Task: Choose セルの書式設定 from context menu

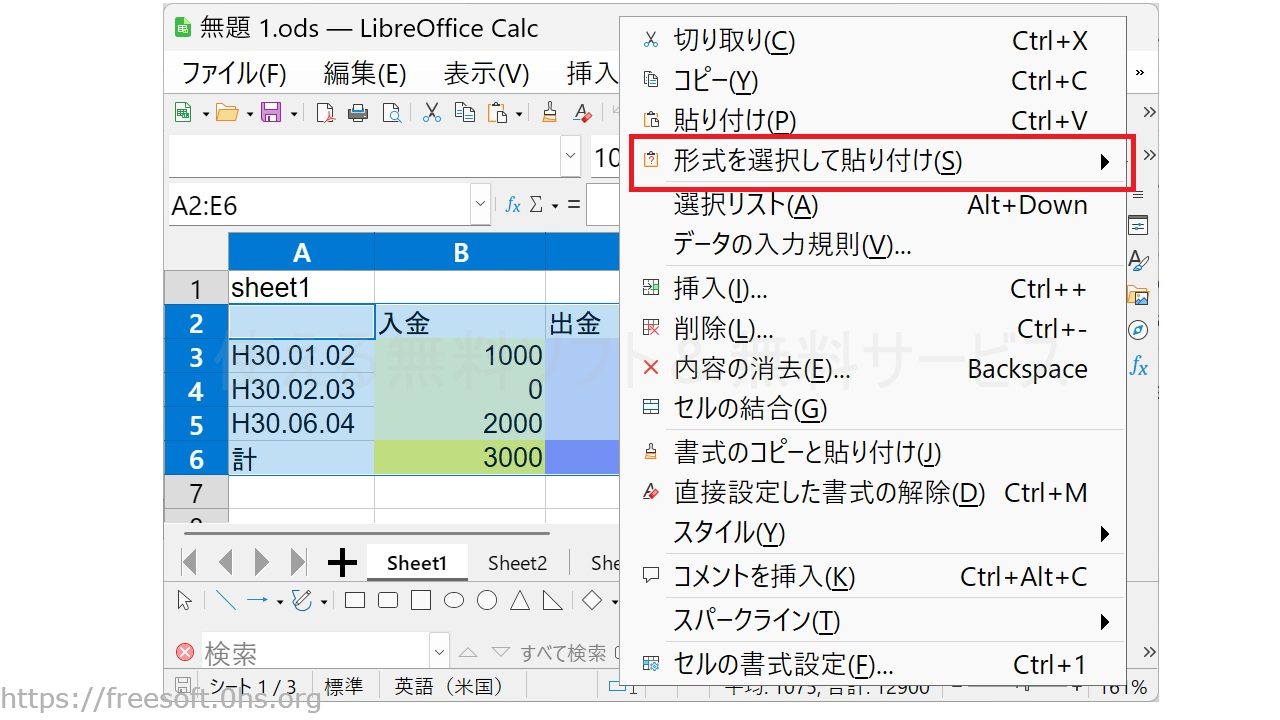Action: click(782, 665)
